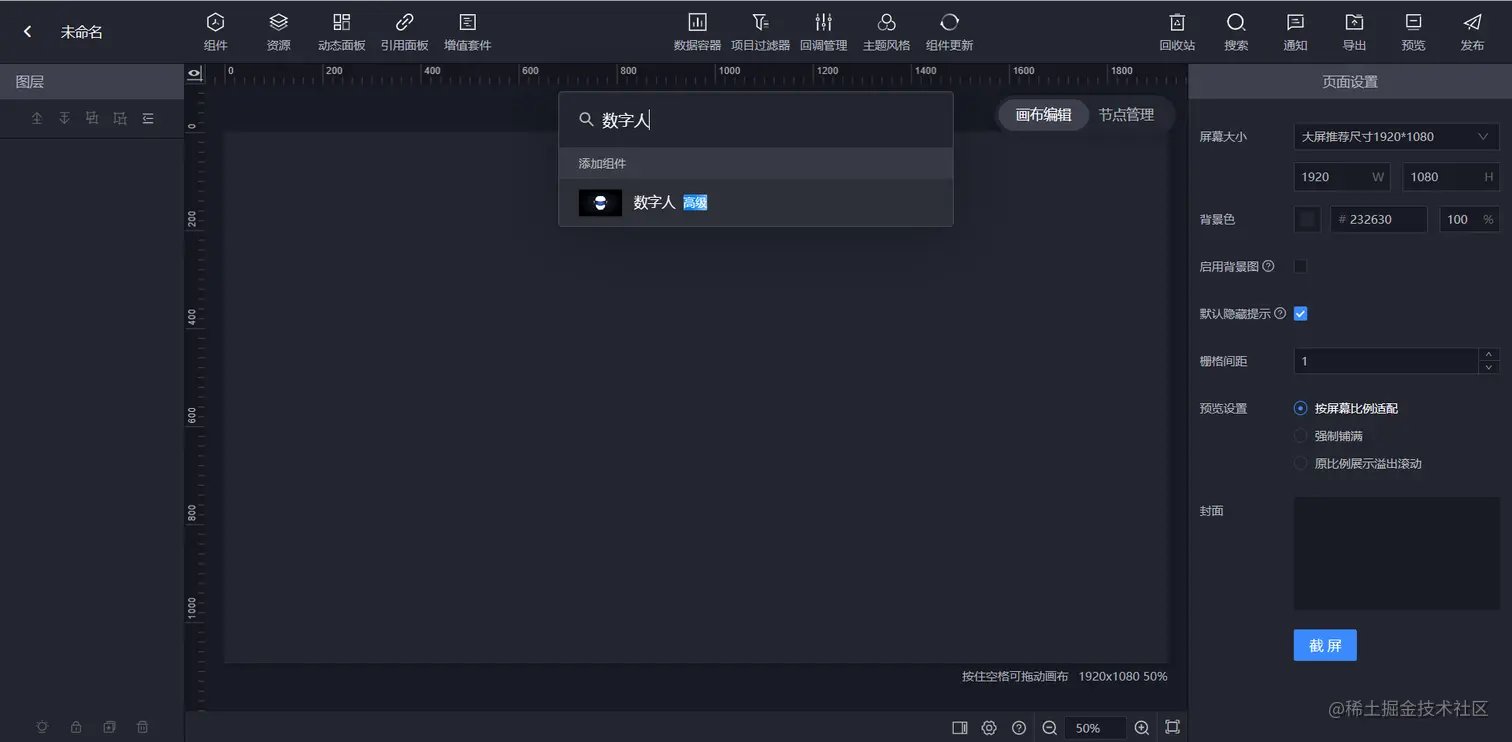
Task: Click the delete trash icon under layers
Action: tap(143, 727)
